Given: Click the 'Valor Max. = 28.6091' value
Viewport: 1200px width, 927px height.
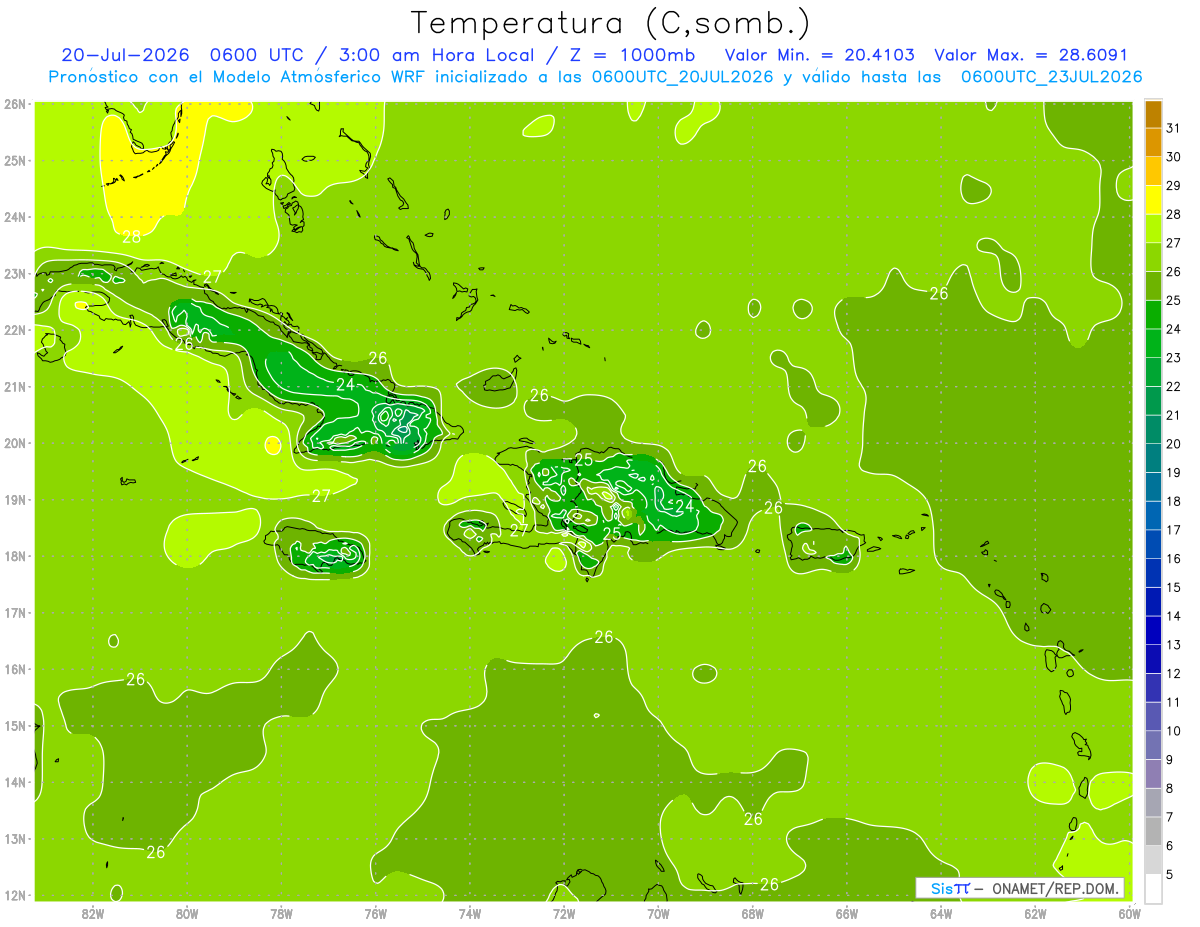Looking at the screenshot, I should 1031,55.
